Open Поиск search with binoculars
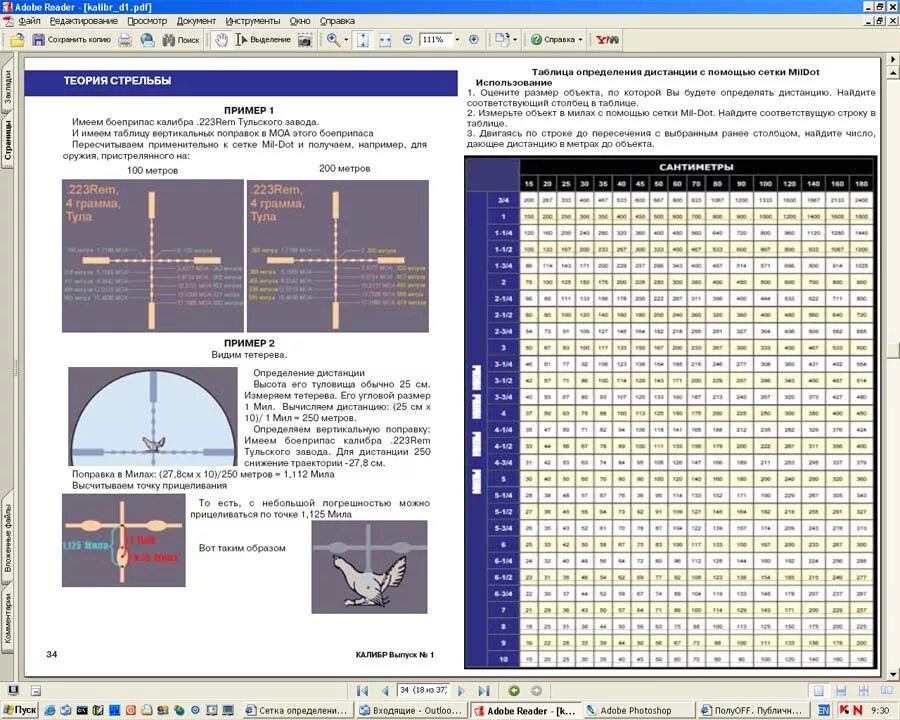Image resolution: width=900 pixels, height=720 pixels. point(180,40)
